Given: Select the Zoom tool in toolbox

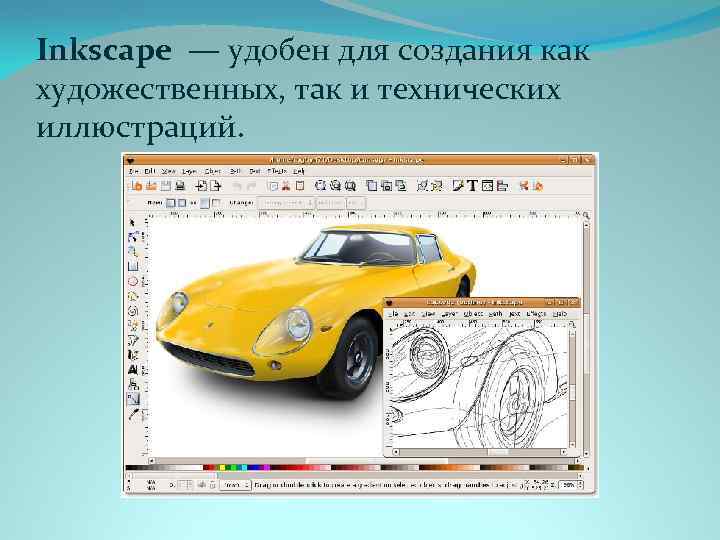Looking at the screenshot, I should (x=133, y=252).
